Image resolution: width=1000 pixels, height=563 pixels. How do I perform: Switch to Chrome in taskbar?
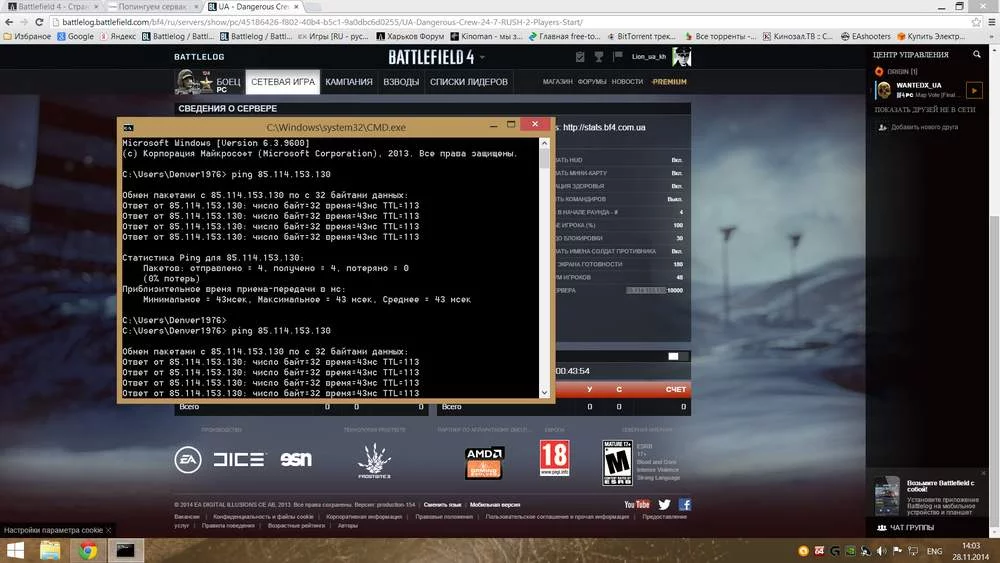(x=87, y=550)
